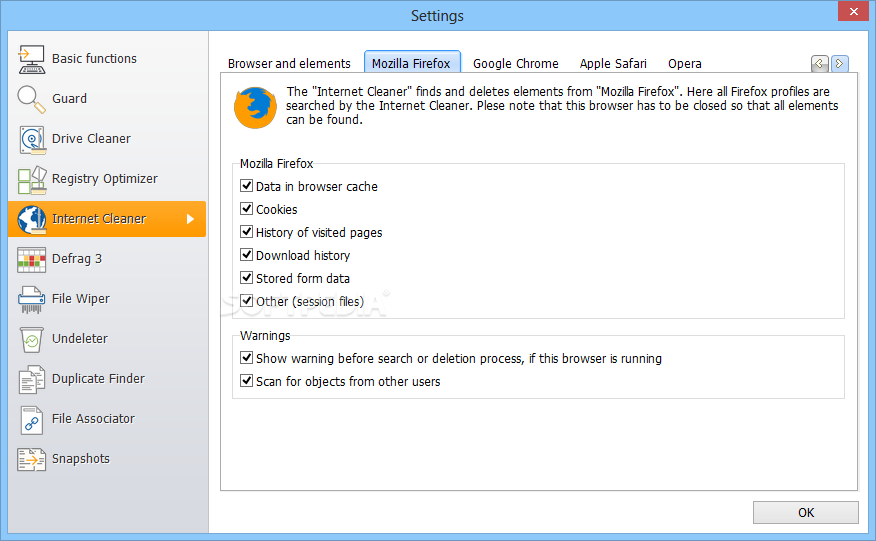The width and height of the screenshot is (876, 541).
Task: Open the Google Chrome tab
Action: point(516,64)
